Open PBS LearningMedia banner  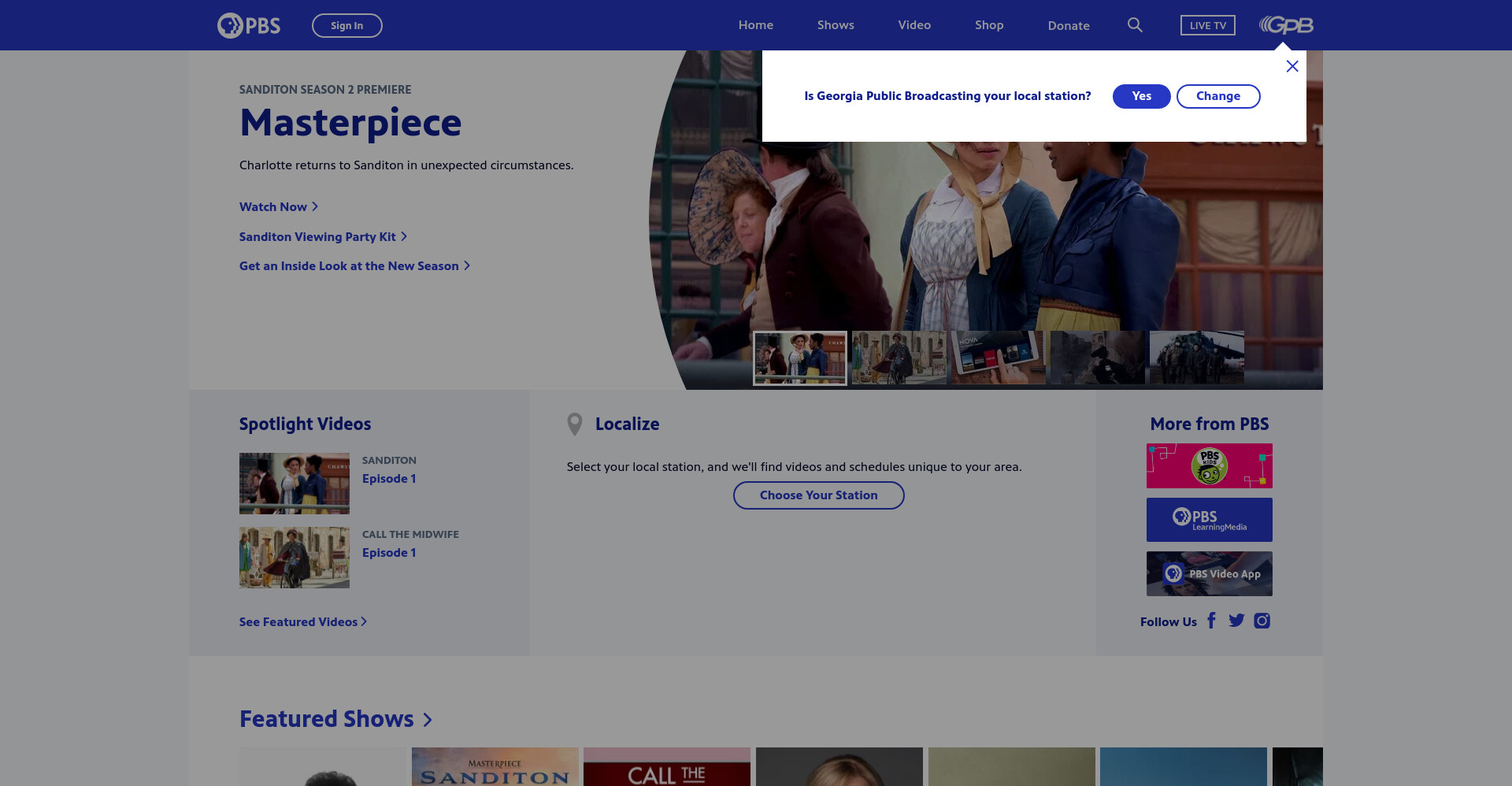click(x=1210, y=520)
